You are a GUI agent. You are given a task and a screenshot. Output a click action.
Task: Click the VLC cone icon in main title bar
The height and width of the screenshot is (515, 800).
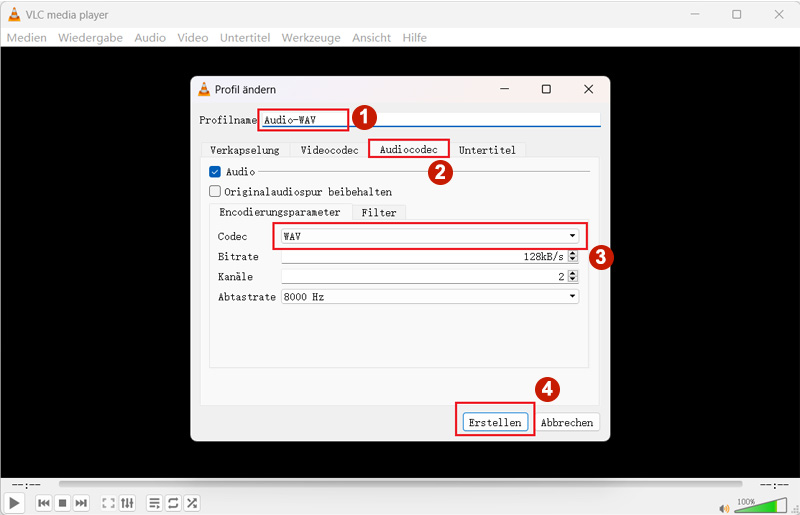click(x=14, y=15)
